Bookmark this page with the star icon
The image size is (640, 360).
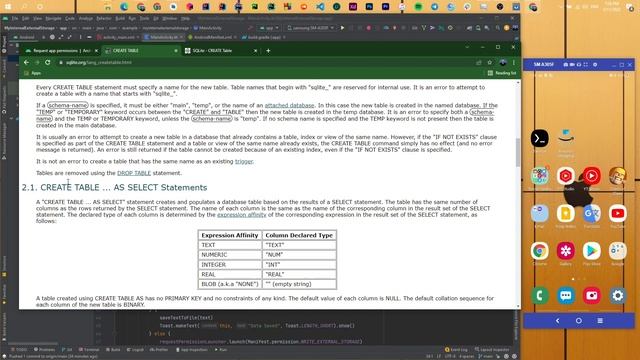coord(490,62)
